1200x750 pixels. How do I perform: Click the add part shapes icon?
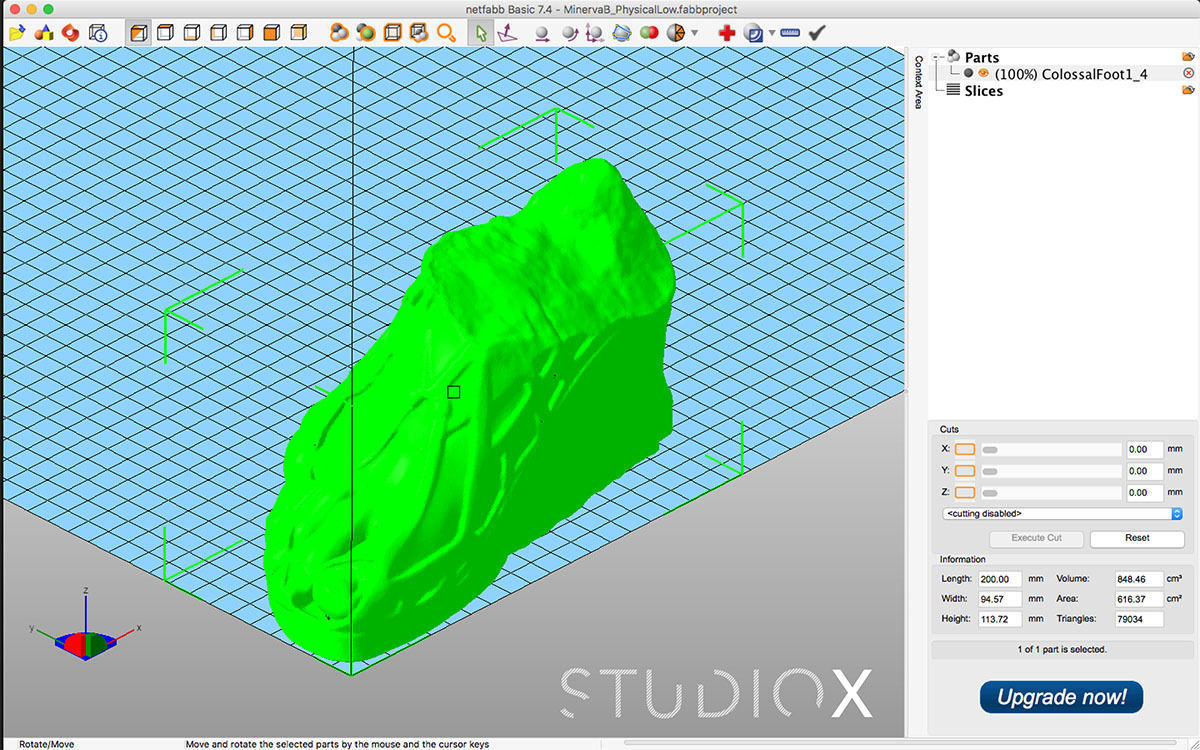click(x=44, y=33)
